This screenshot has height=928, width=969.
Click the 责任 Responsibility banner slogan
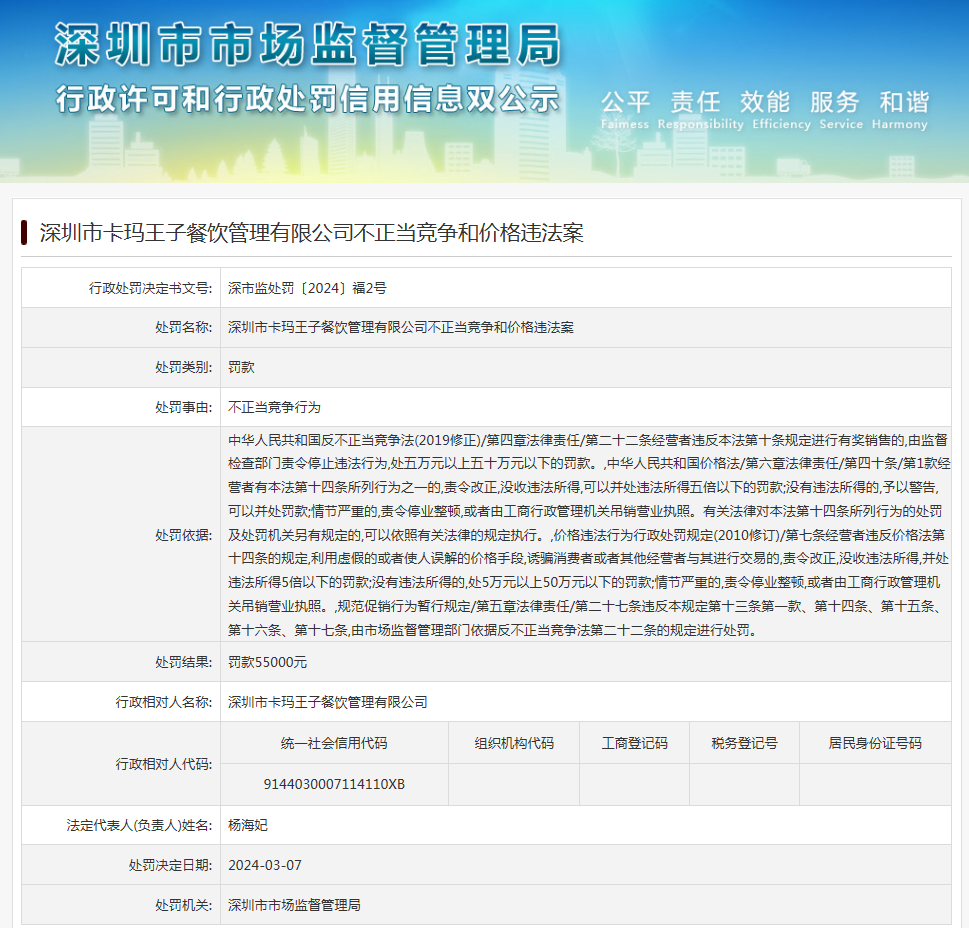pos(700,110)
